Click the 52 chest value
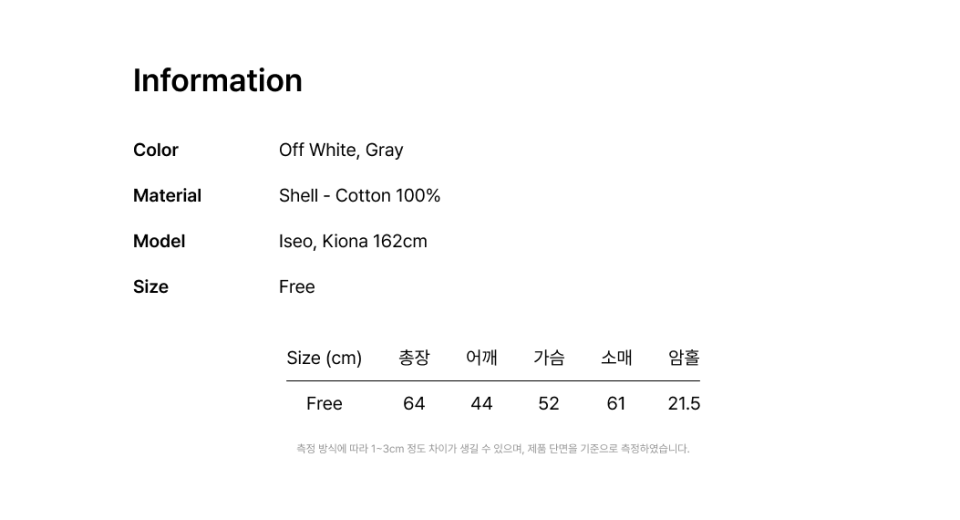The image size is (960, 520). (549, 404)
